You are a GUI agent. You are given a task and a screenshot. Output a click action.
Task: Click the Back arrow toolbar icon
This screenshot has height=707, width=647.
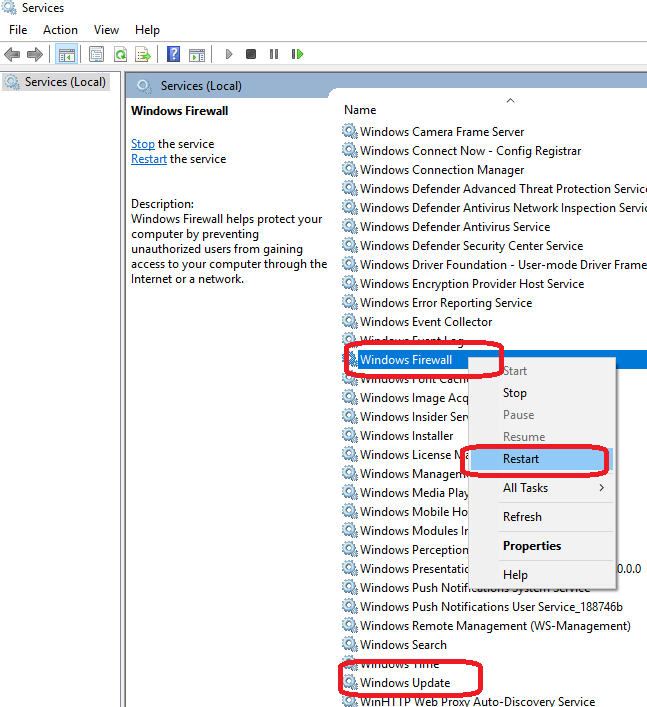[x=12, y=55]
